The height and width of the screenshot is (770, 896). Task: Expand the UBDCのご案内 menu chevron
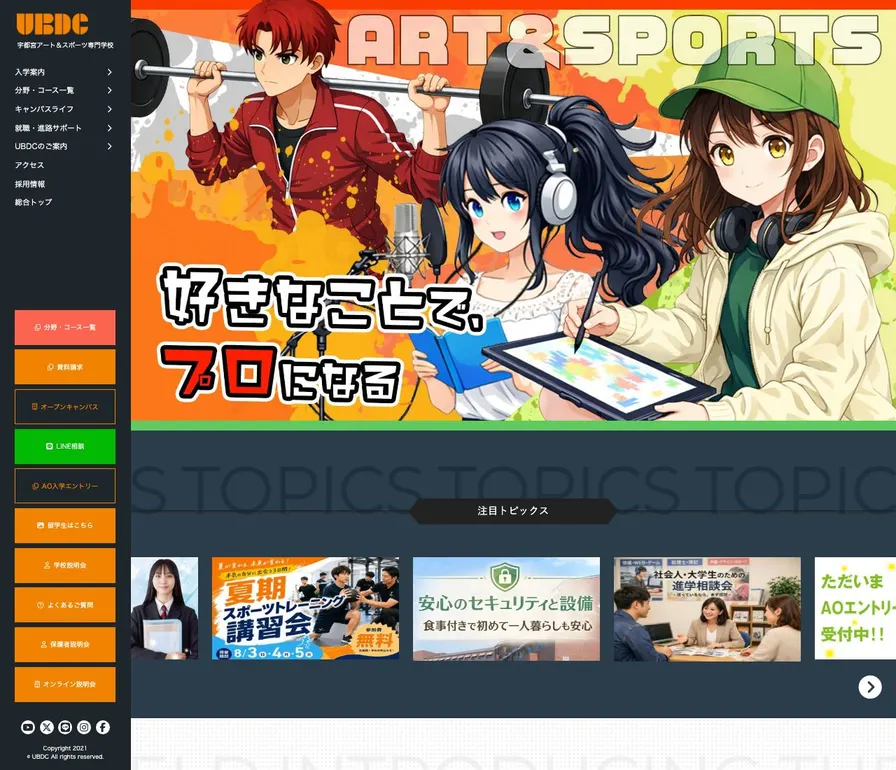(109, 146)
